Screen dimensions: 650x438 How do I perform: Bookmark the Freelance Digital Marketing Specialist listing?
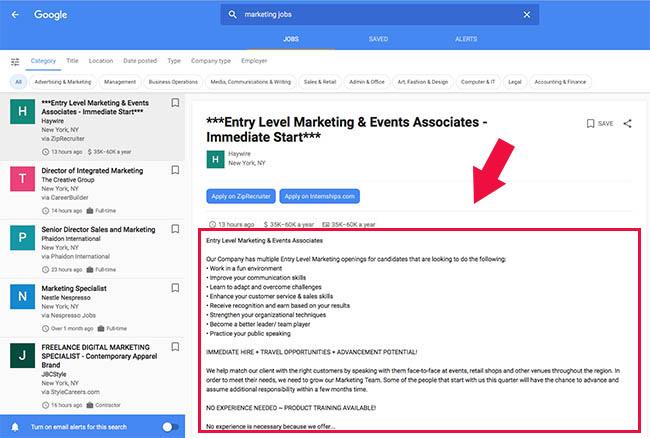(x=175, y=346)
